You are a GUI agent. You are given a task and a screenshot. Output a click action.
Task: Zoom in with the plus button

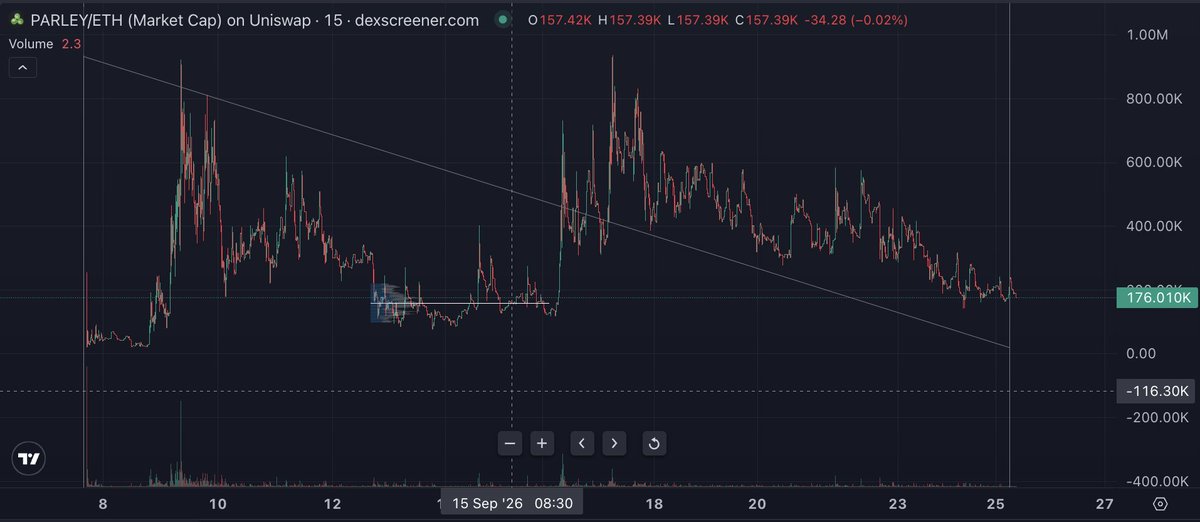542,443
